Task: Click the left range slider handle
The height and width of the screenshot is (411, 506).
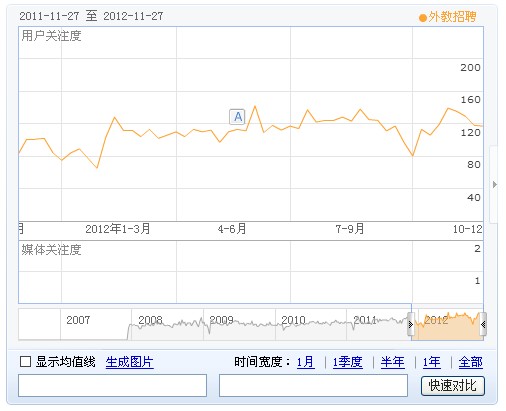Action: click(x=411, y=324)
